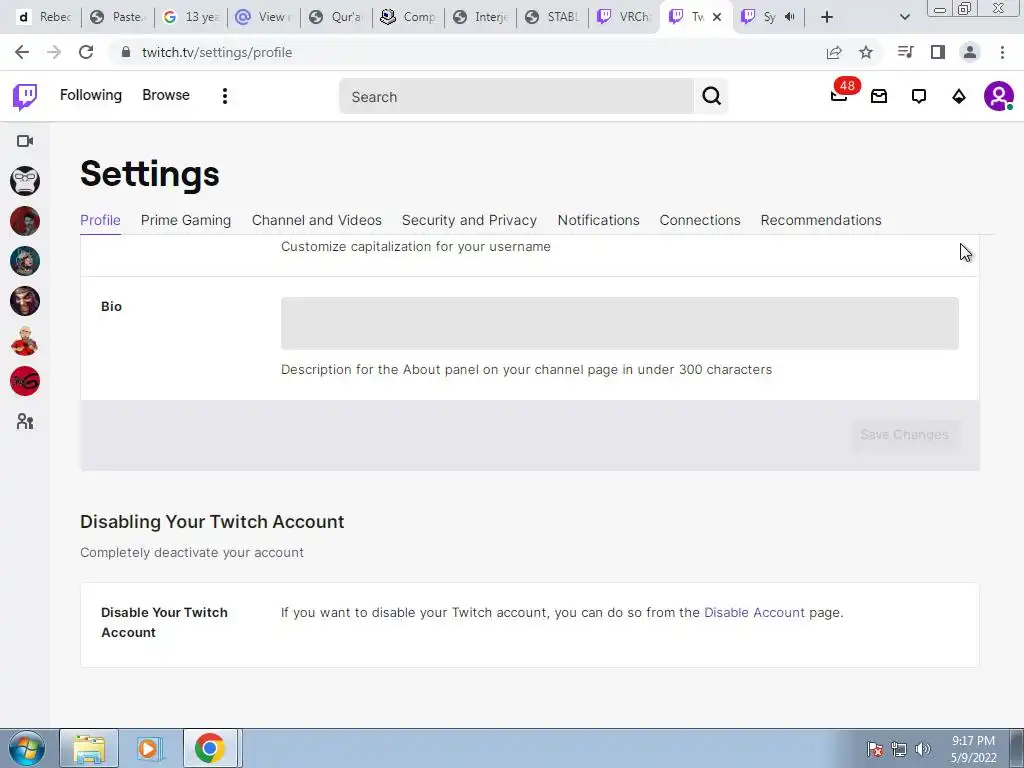Click the Browse nav link
The height and width of the screenshot is (768, 1024).
coord(166,95)
